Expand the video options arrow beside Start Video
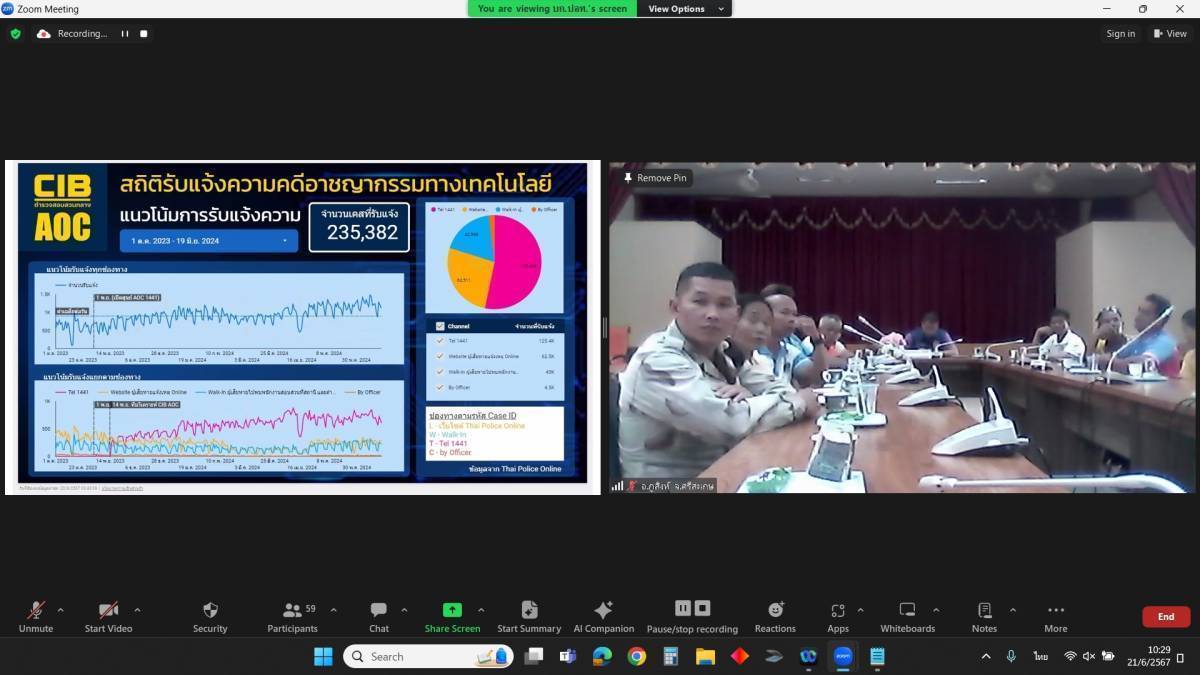 tap(137, 610)
